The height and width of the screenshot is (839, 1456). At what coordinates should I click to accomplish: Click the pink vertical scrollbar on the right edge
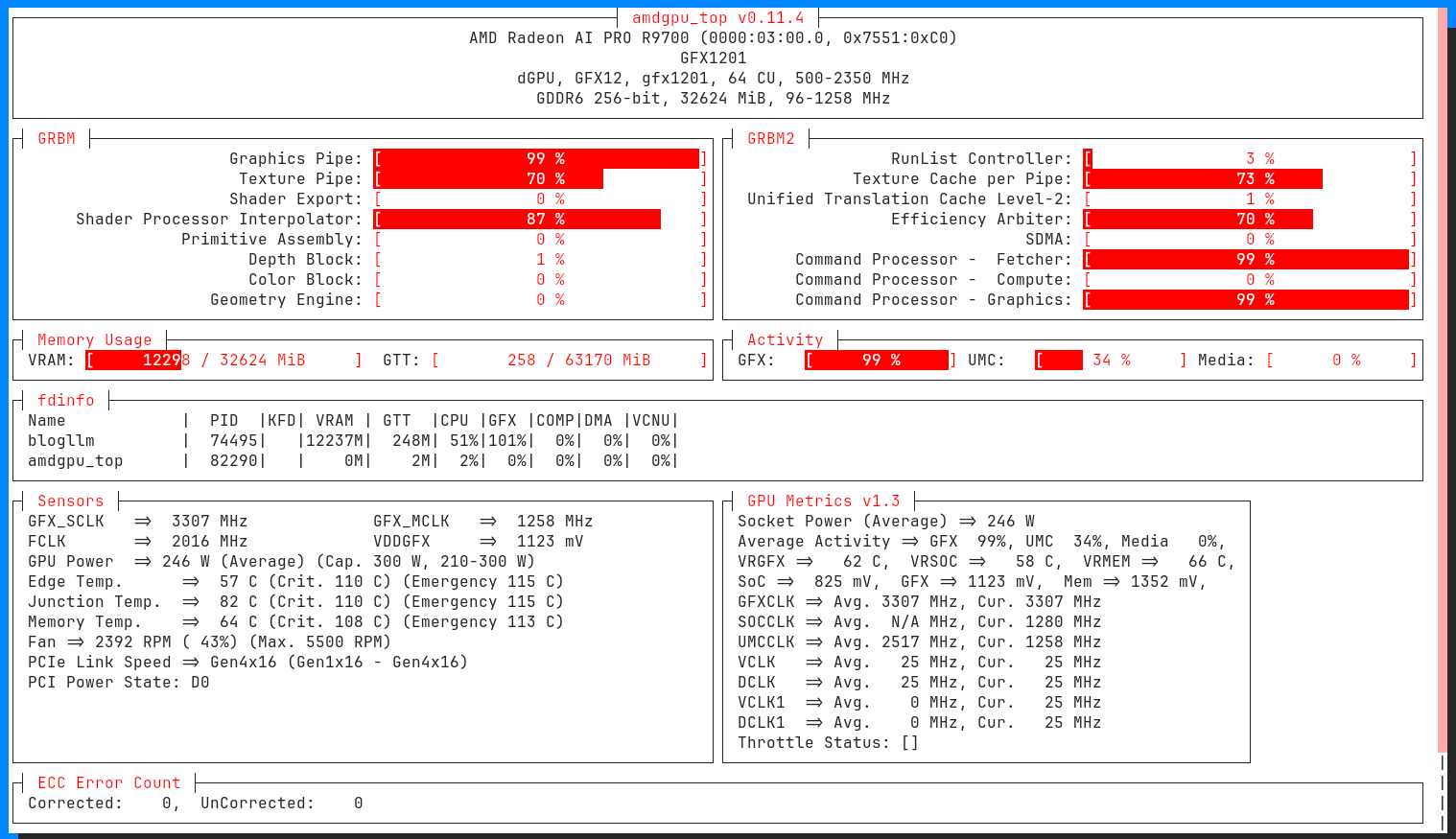pos(1443,380)
